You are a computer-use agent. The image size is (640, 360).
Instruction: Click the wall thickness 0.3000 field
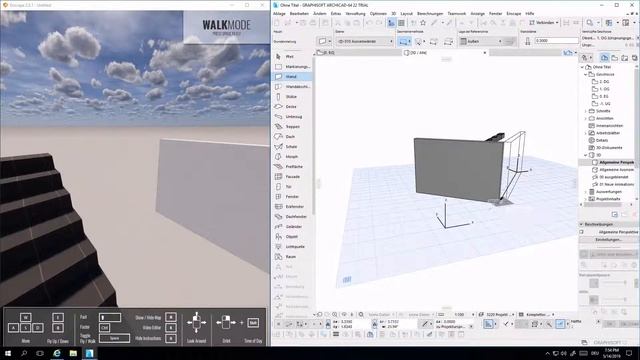point(556,41)
